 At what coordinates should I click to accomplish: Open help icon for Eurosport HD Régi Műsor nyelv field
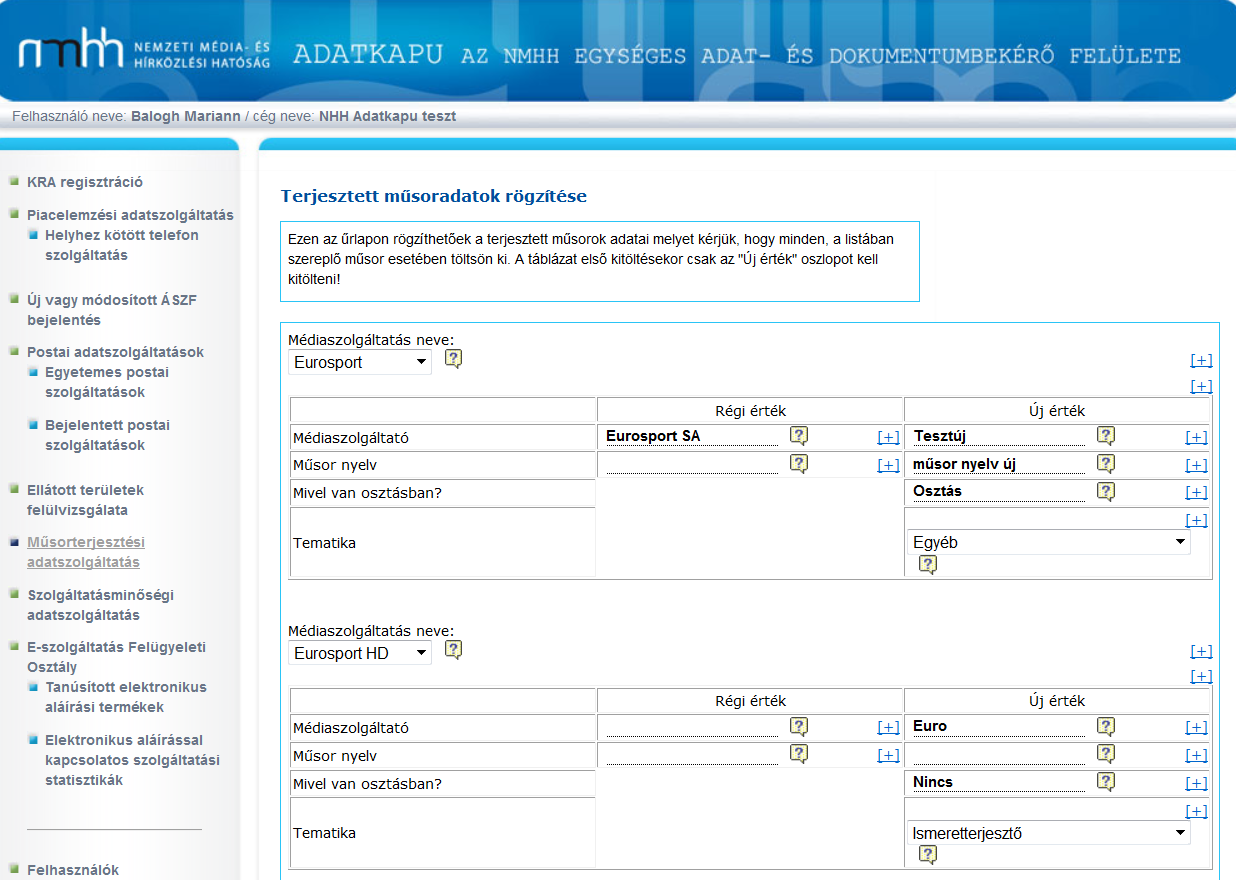tap(798, 753)
